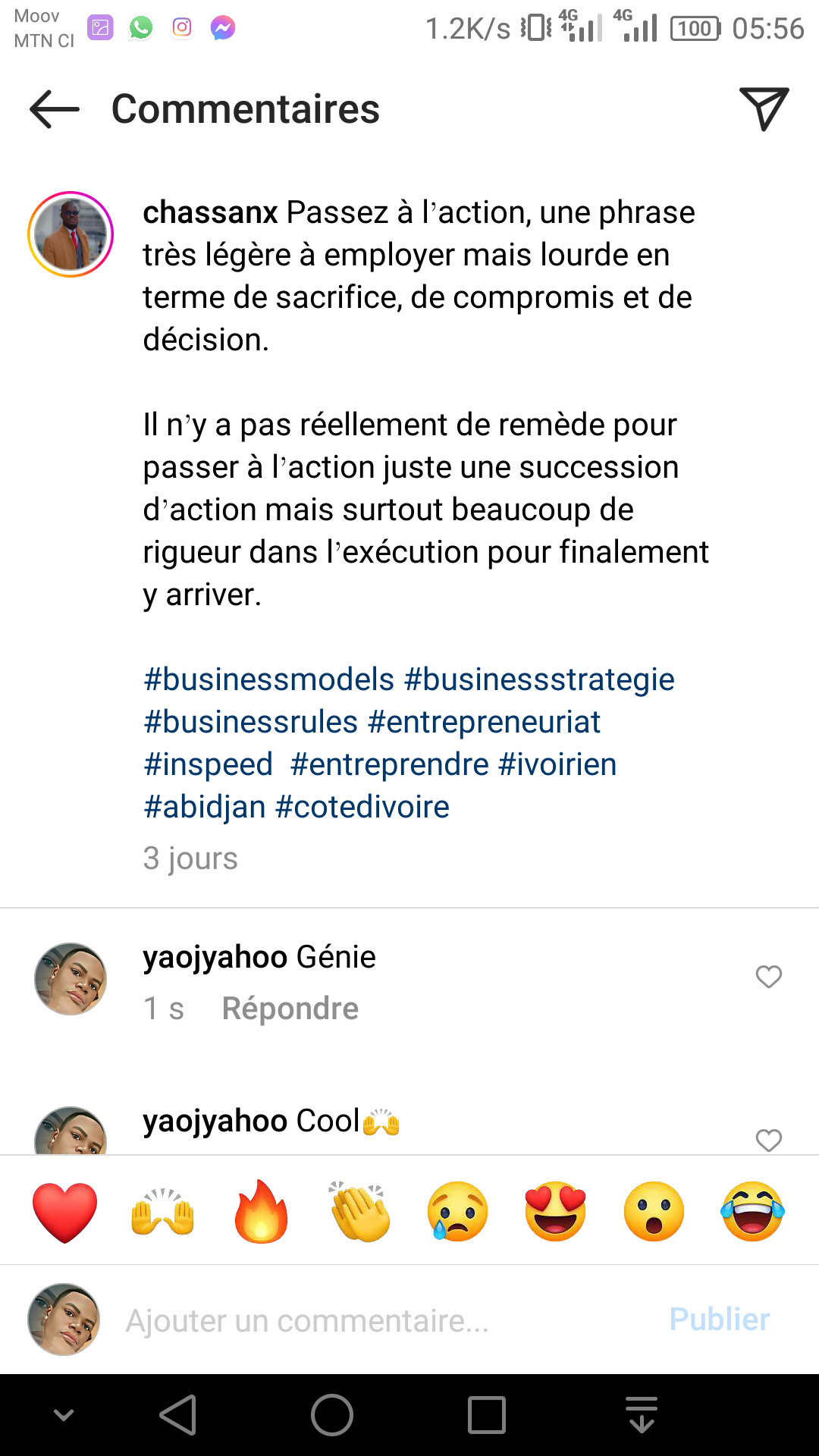Viewport: 819px width, 1456px height.
Task: Open the #businessmodels hashtag
Action: [x=269, y=679]
